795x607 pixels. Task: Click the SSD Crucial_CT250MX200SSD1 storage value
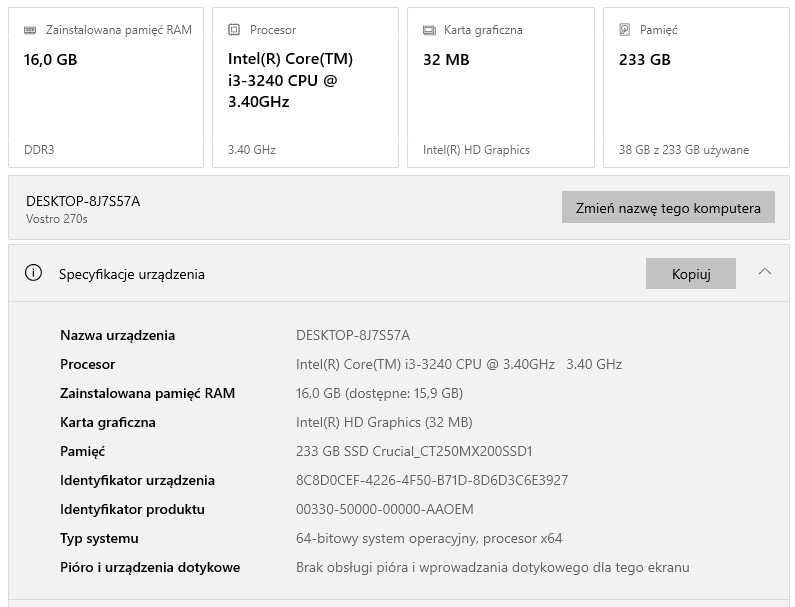point(414,451)
